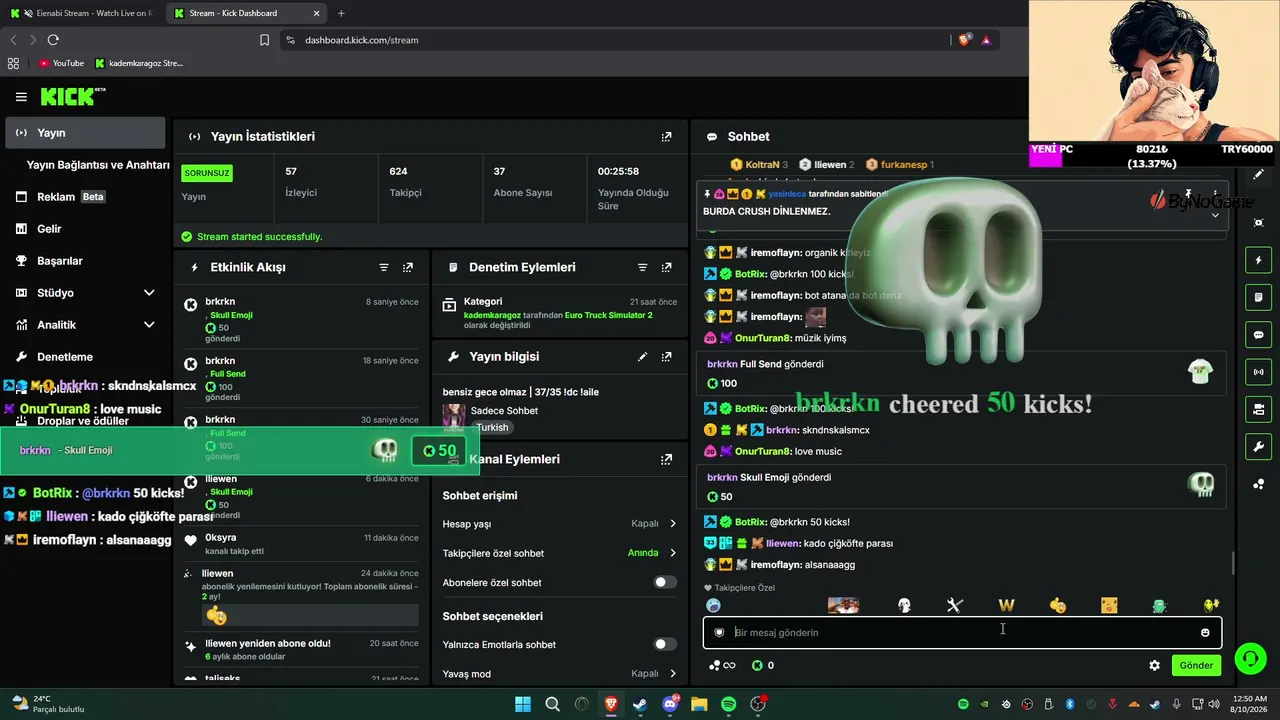Pop out the Denetim Eylemleri panel

tap(667, 267)
